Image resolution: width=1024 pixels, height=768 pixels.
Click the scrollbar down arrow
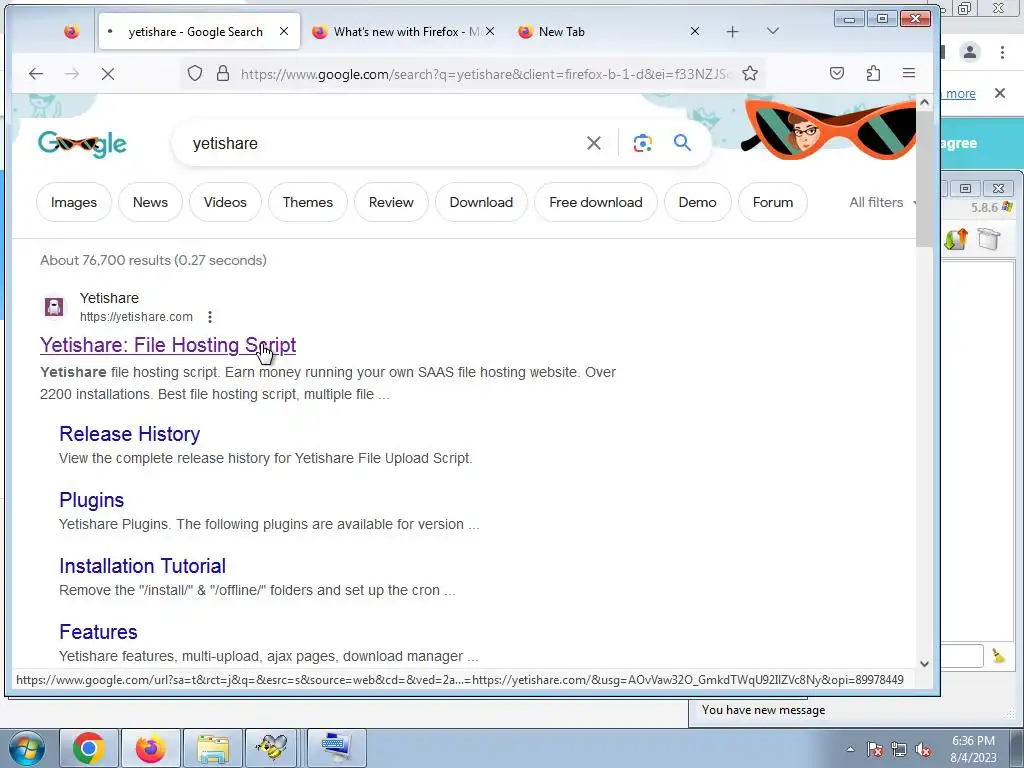pos(924,664)
